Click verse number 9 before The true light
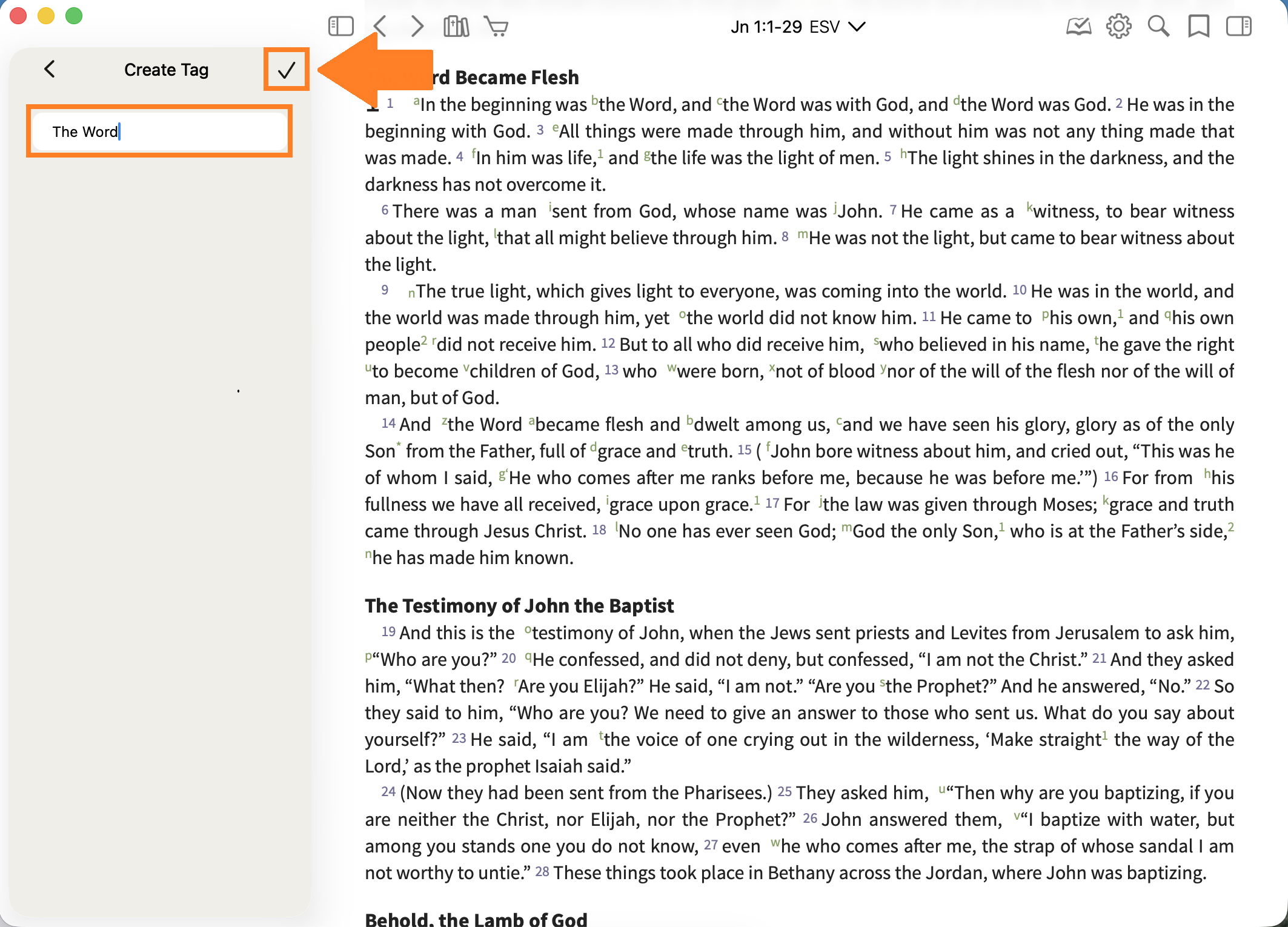This screenshot has width=1288, height=927. point(385,290)
